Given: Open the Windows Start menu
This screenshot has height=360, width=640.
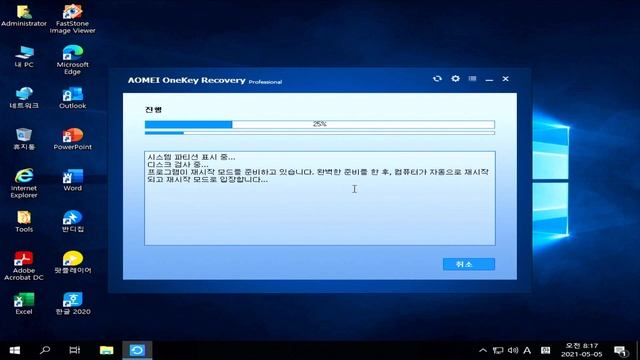Looking at the screenshot, I should [x=15, y=350].
